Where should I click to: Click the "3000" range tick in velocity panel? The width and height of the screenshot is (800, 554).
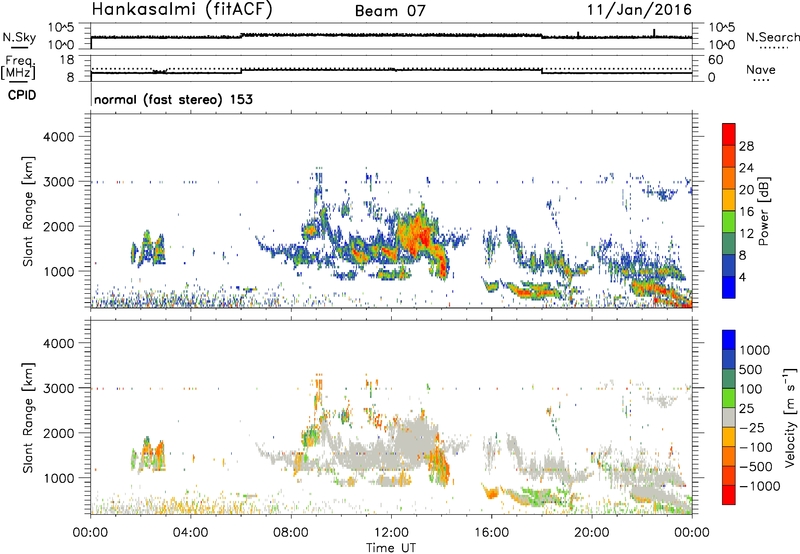point(58,388)
